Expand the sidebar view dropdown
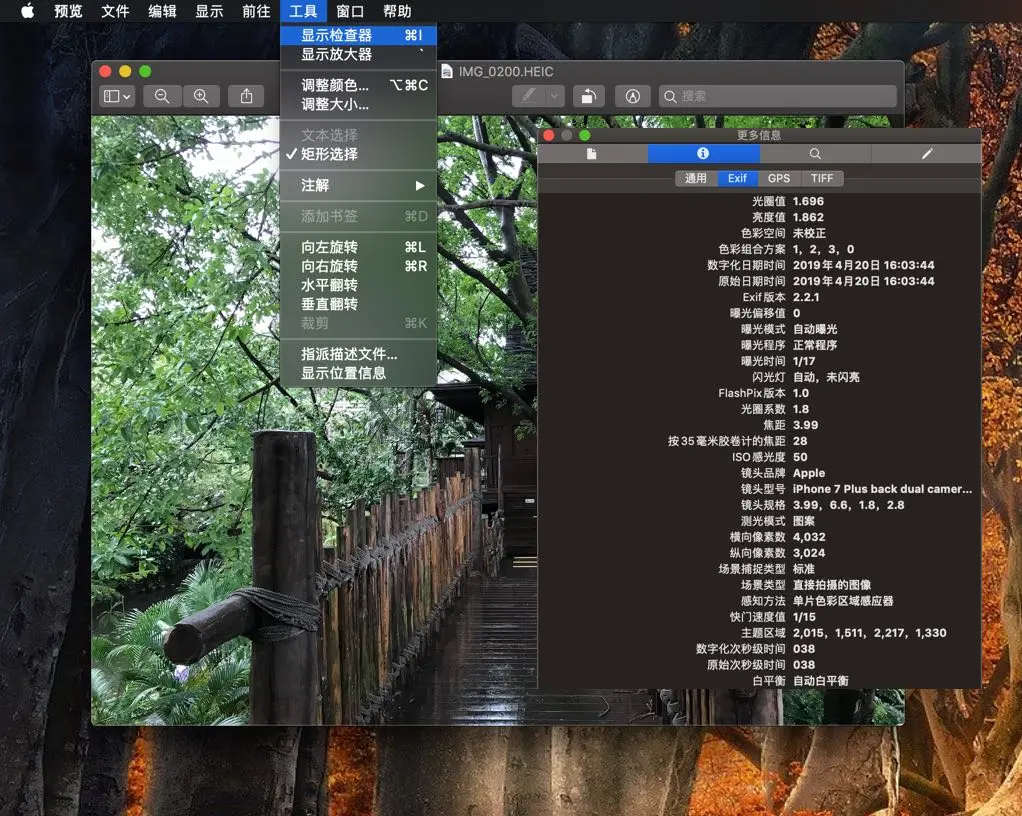This screenshot has width=1022, height=816. [x=117, y=96]
